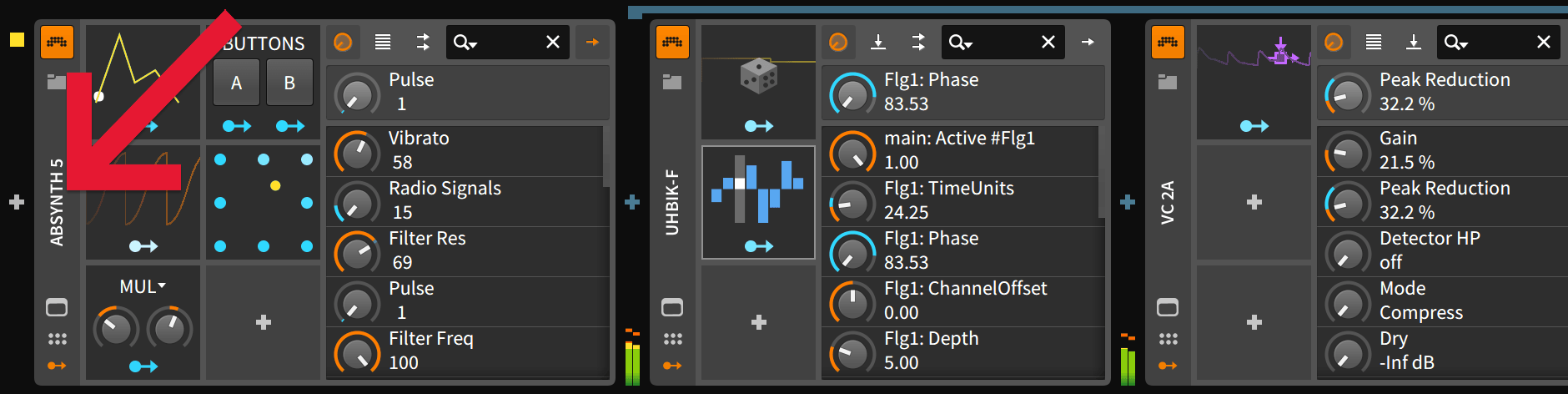Add a device before ABSYNTH 5 with plus
This screenshot has width=1568, height=394.
[x=17, y=202]
